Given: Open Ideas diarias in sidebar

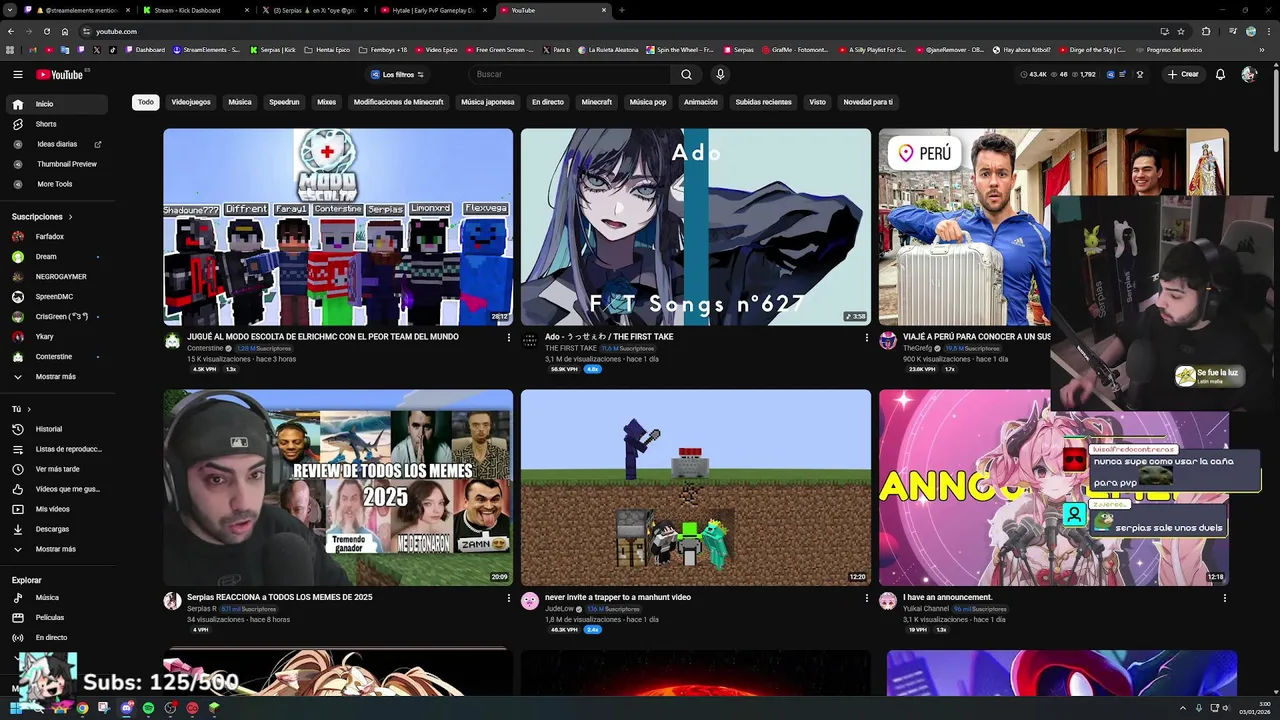Looking at the screenshot, I should (55, 144).
